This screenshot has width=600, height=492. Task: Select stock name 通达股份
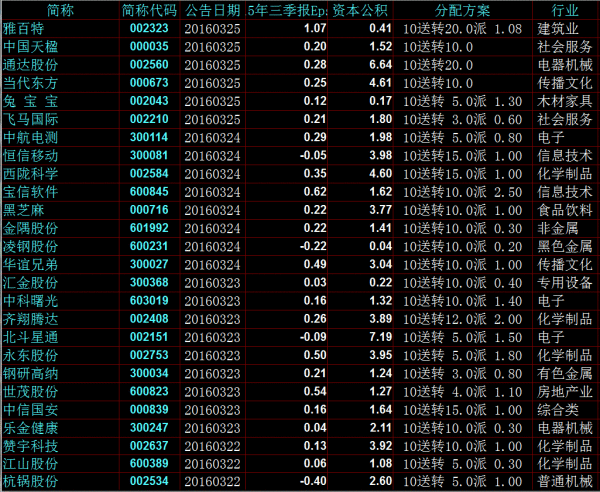(x=31, y=65)
